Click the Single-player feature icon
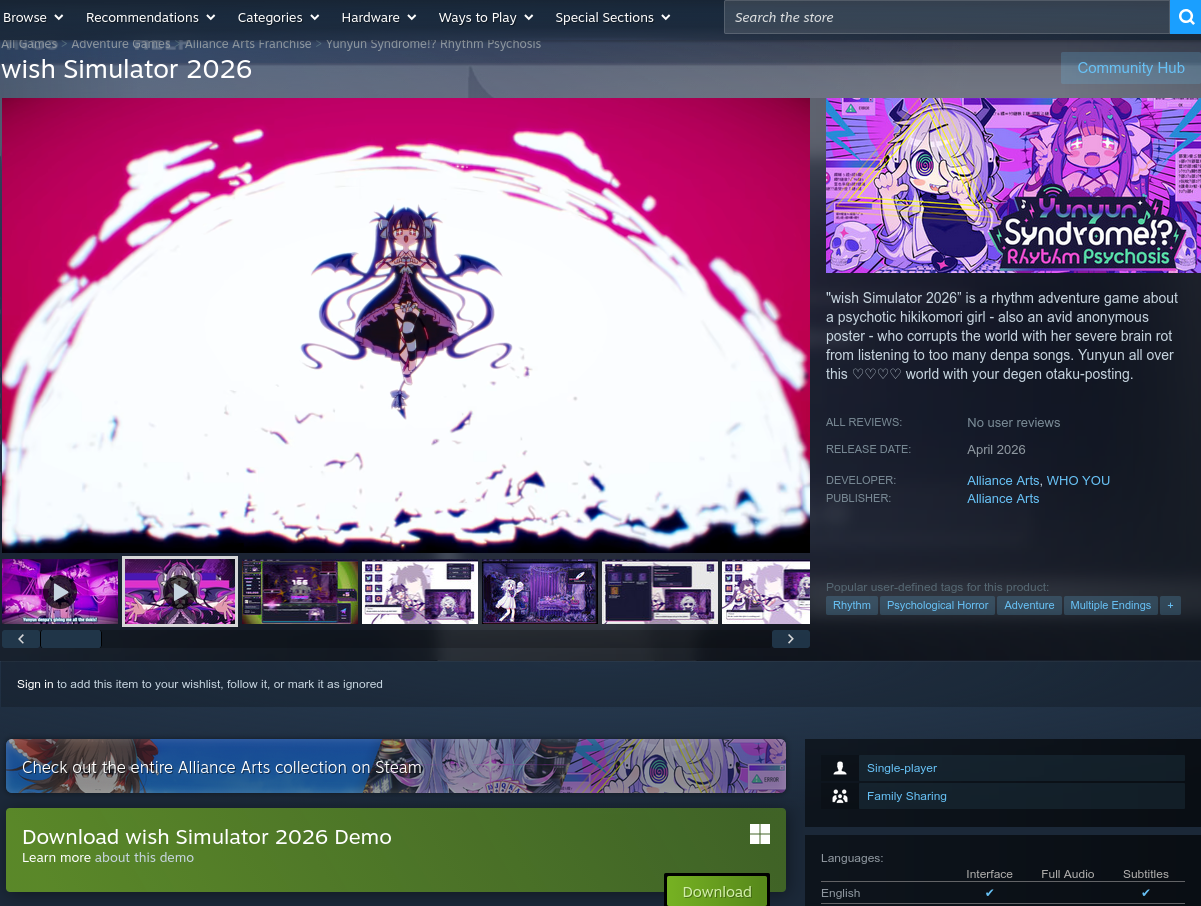 coord(840,767)
